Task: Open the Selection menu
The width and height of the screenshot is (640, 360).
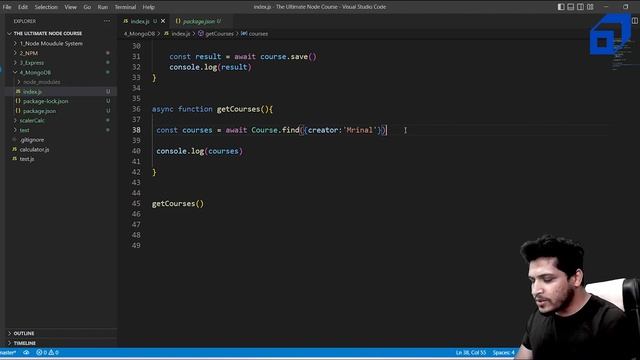Action: pyautogui.click(x=46, y=7)
